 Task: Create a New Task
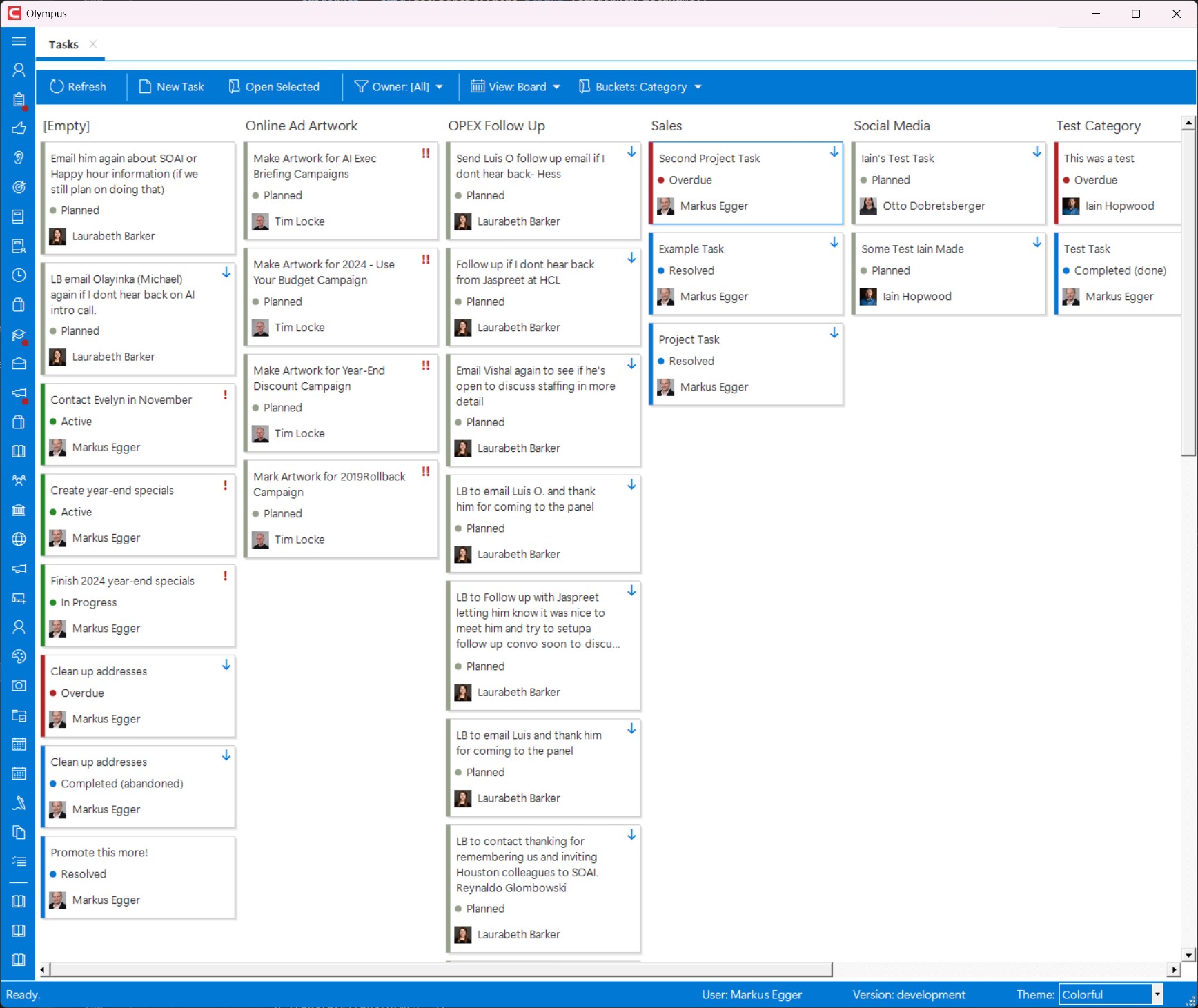[x=172, y=87]
